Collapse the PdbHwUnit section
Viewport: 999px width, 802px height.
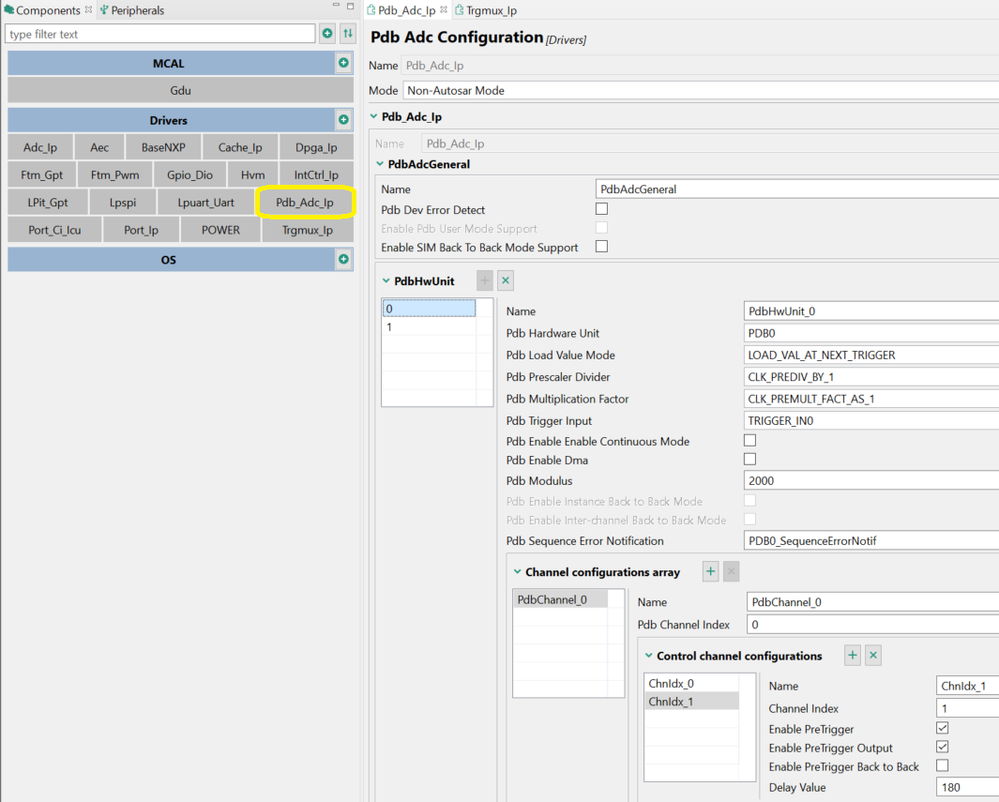coord(386,280)
